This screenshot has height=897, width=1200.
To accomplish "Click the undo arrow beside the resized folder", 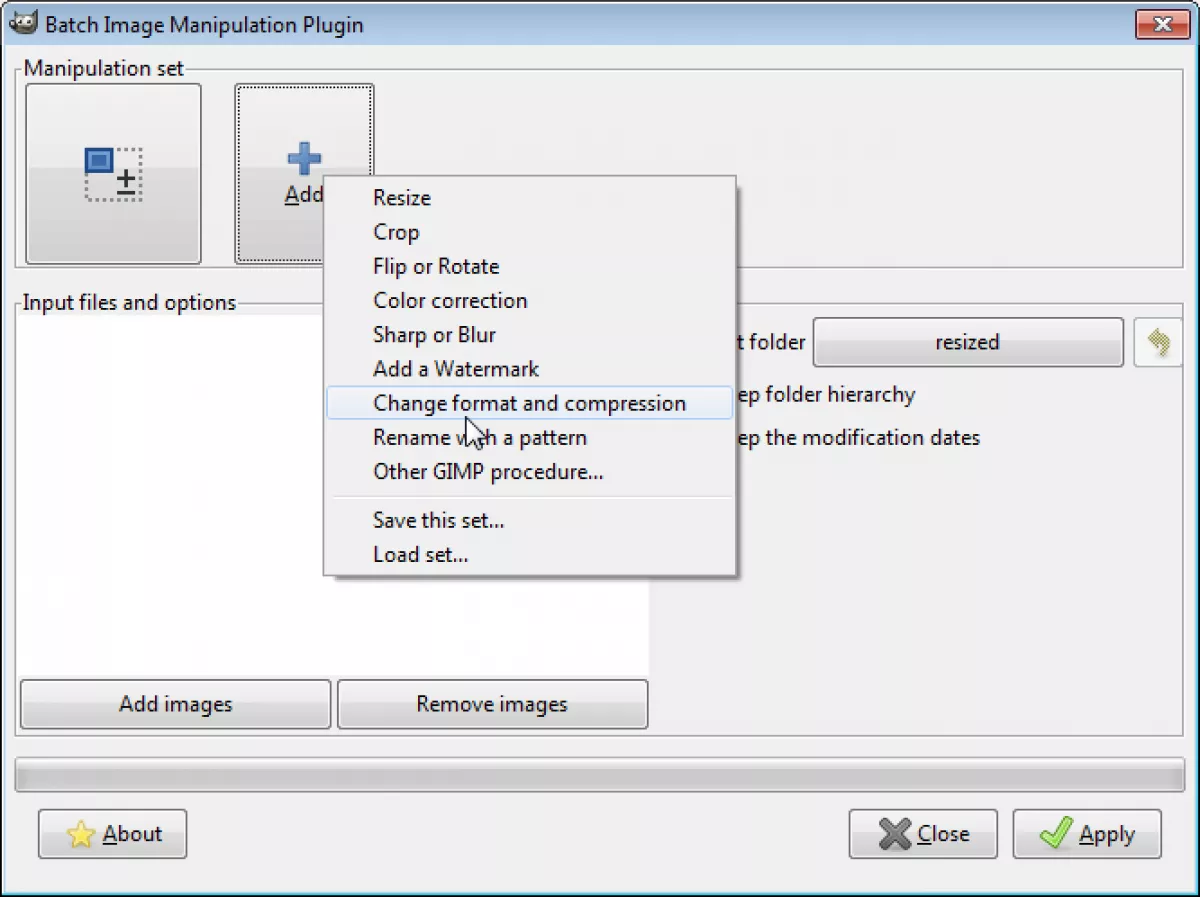I will point(1159,342).
